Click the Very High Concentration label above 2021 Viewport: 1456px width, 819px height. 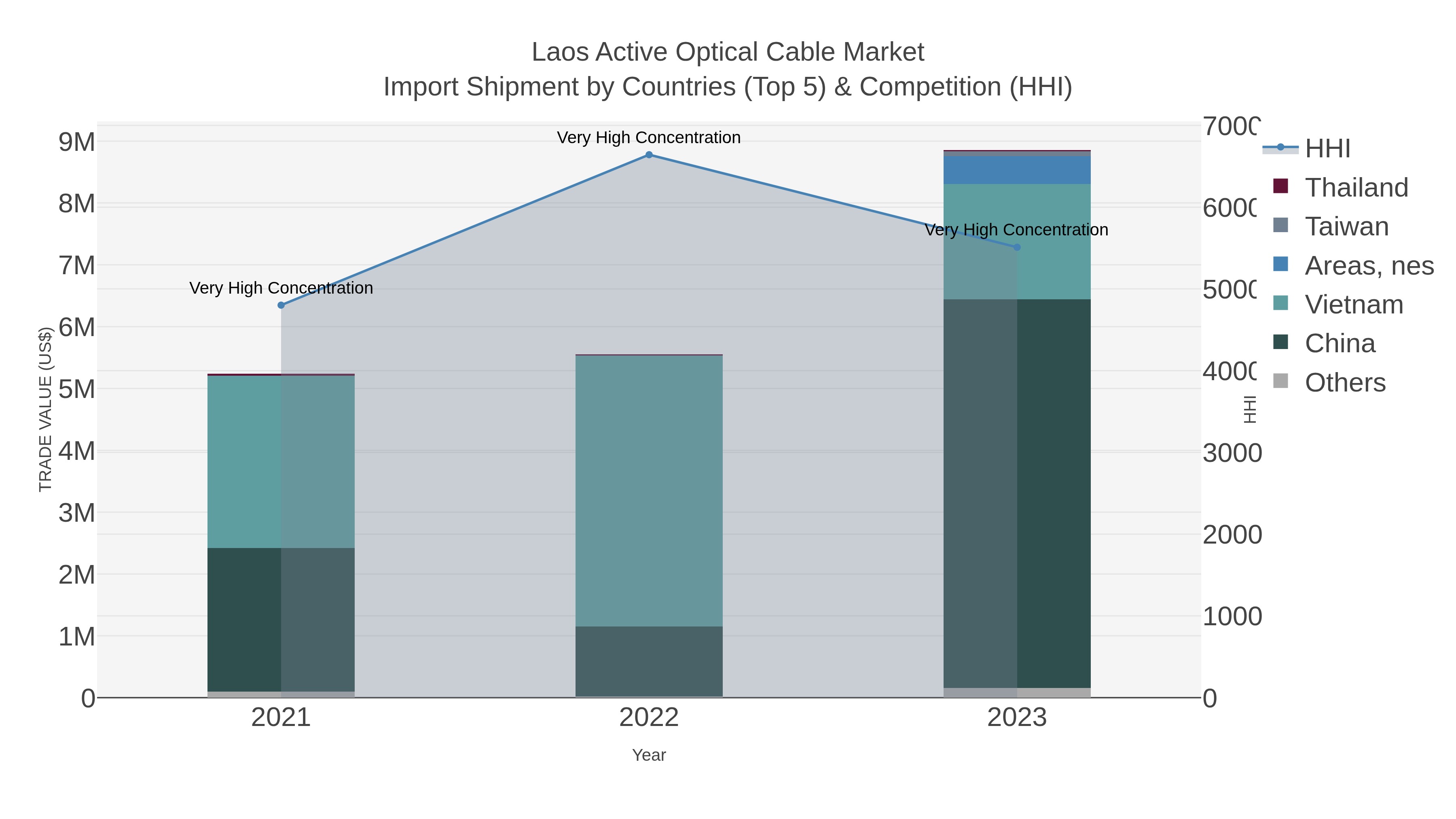pos(281,288)
